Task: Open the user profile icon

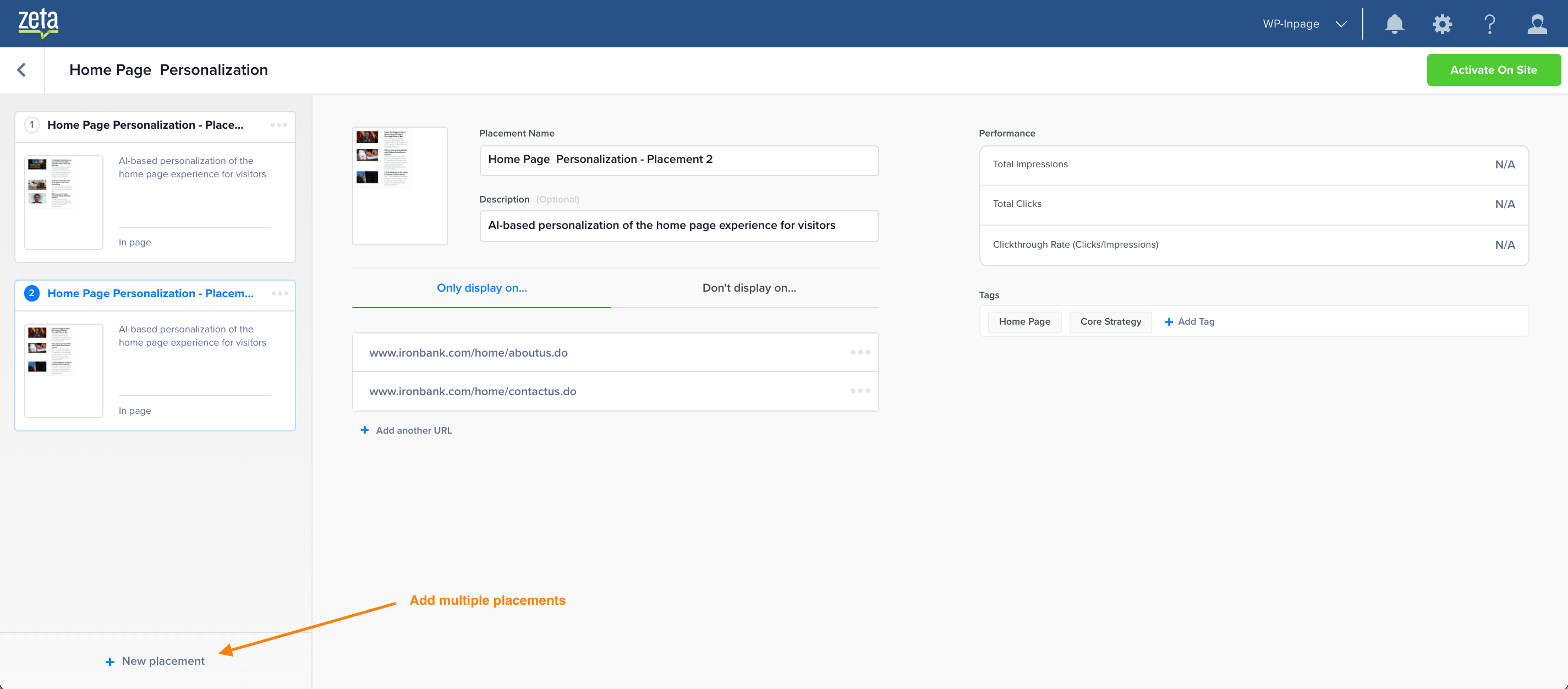Action: [x=1537, y=24]
